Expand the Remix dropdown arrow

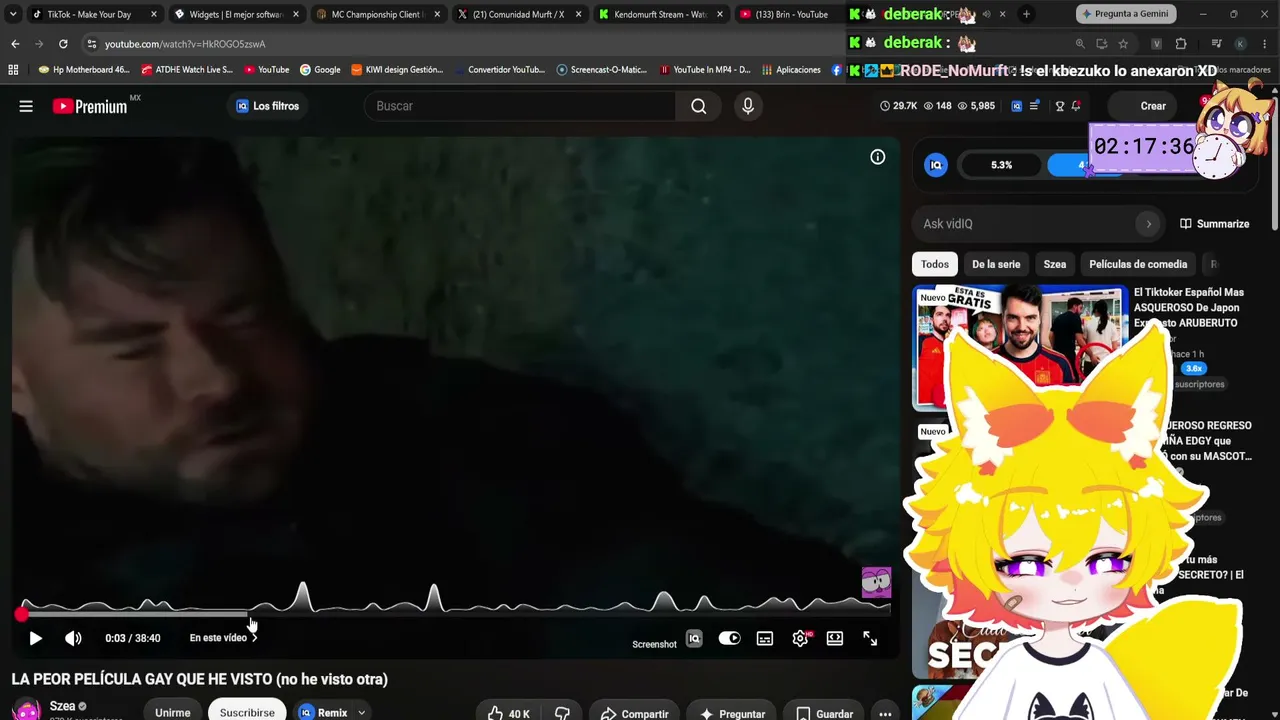[x=361, y=712]
